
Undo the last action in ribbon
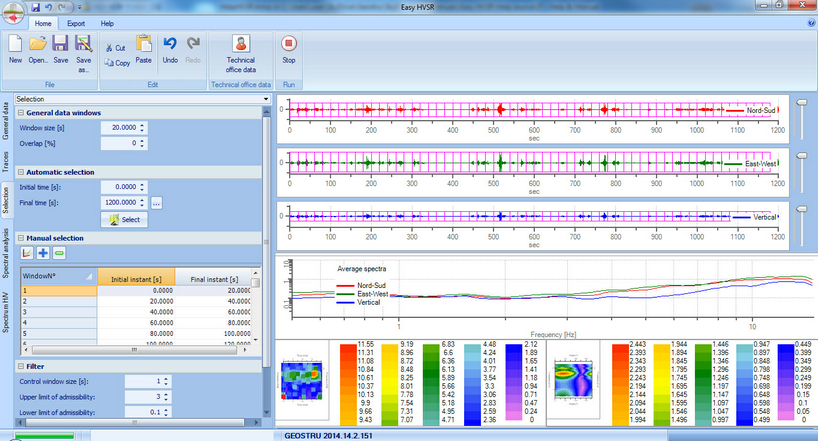[170, 43]
